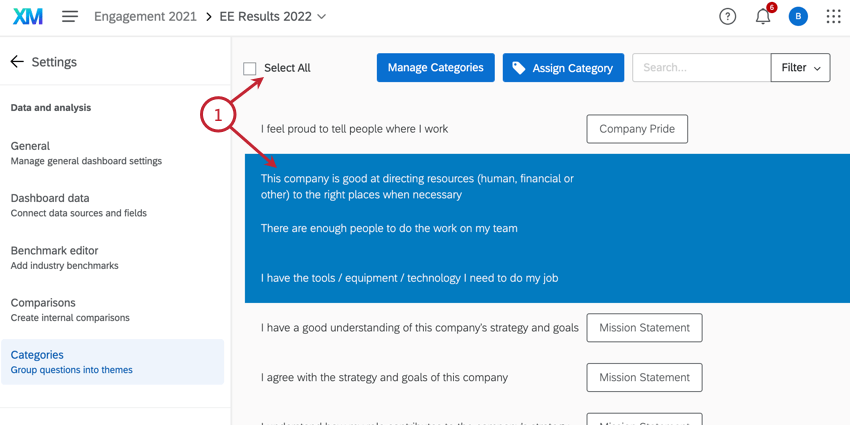This screenshot has width=850, height=425.
Task: Select the 'enough people to do the work' question
Action: [389, 228]
